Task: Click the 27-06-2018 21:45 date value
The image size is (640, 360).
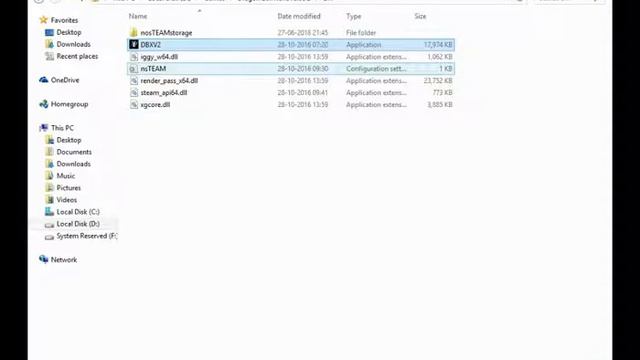Action: point(302,33)
